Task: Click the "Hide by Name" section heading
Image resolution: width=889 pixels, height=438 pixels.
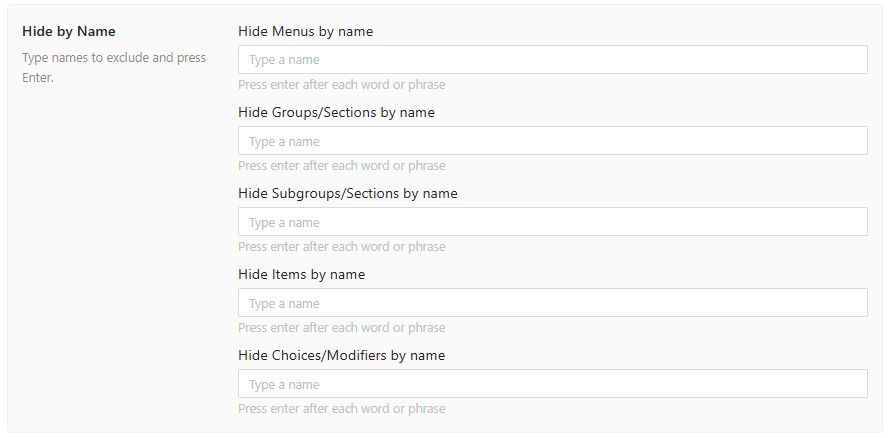Action: click(x=69, y=32)
